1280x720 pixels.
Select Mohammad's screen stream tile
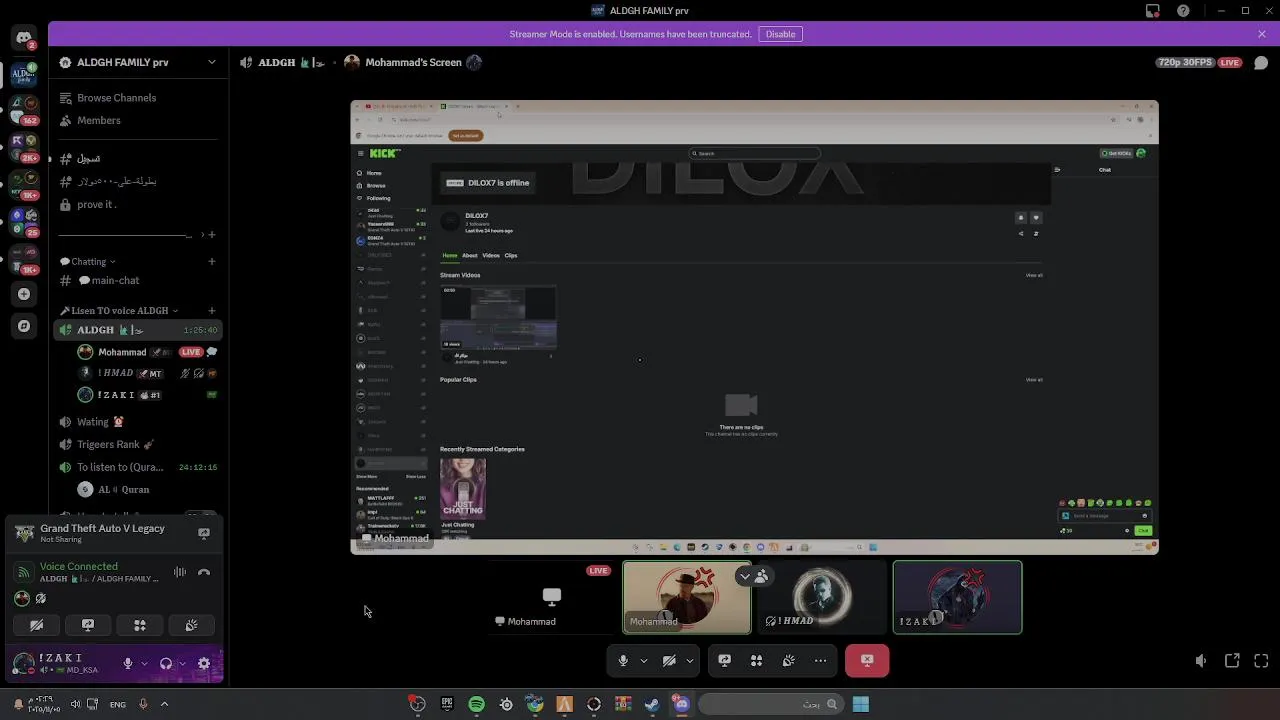(552, 597)
